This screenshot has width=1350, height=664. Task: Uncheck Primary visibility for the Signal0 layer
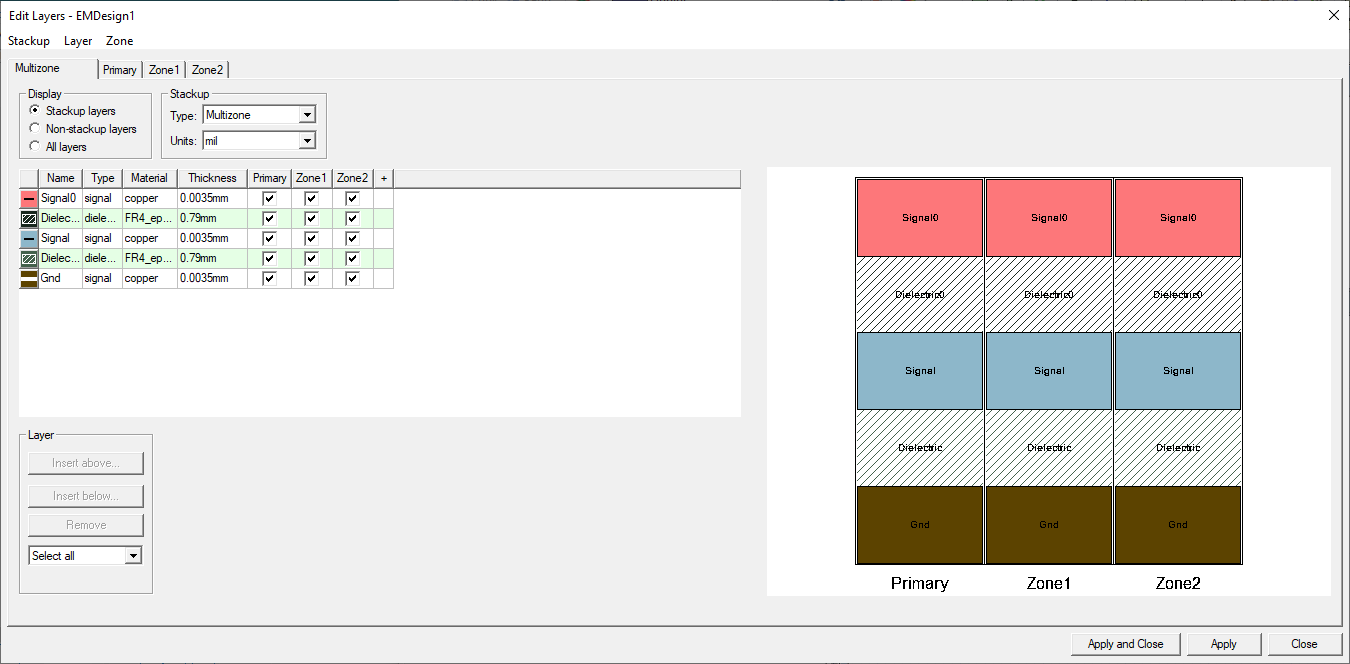tap(268, 198)
